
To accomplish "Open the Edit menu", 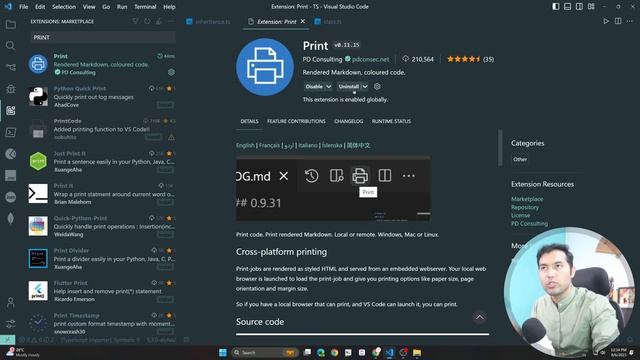I will (40, 7).
